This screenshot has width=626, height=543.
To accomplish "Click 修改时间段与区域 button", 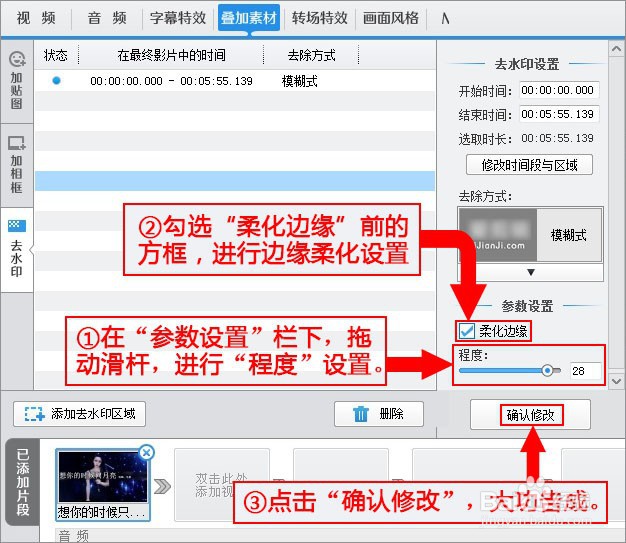I will click(529, 165).
